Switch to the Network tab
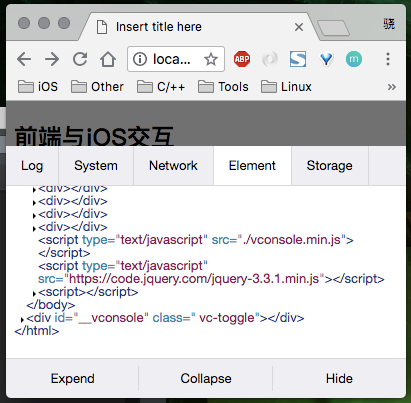Viewport: 411px width, 403px height. pyautogui.click(x=173, y=166)
